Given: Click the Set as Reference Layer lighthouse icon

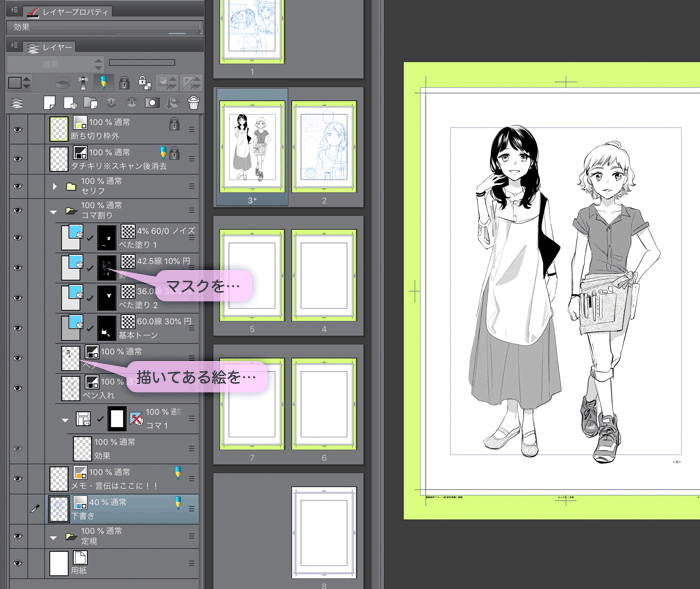Looking at the screenshot, I should click(x=83, y=83).
